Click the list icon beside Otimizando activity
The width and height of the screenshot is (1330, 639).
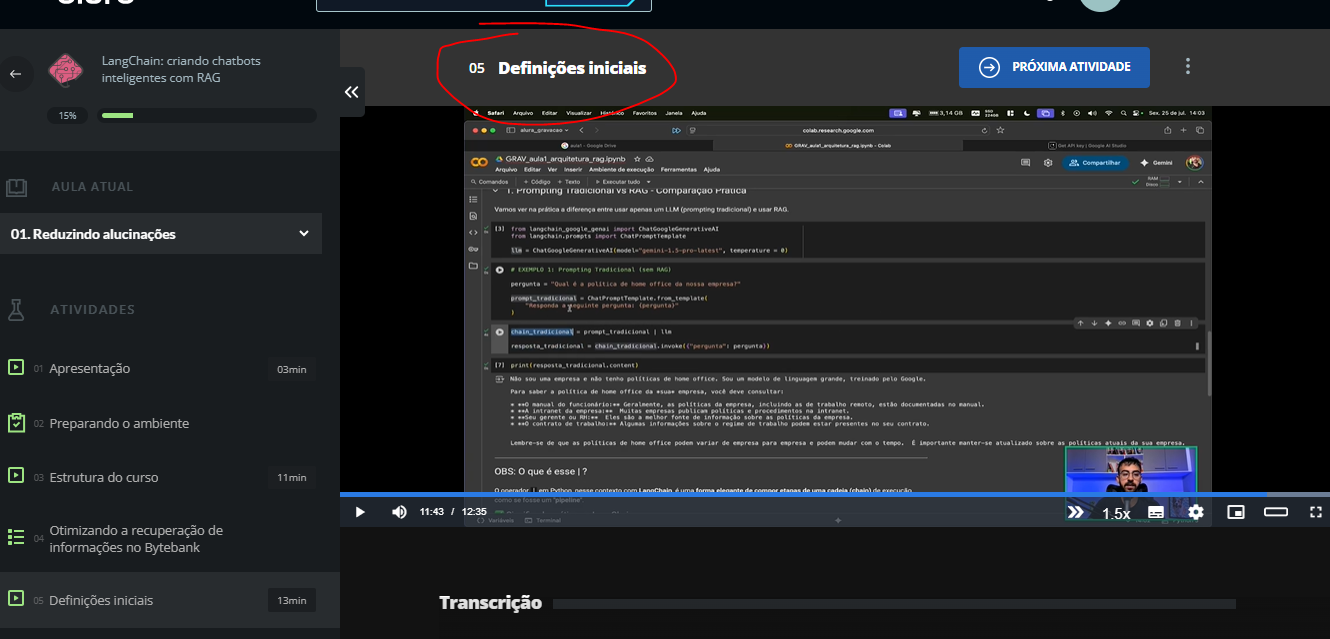(x=15, y=537)
